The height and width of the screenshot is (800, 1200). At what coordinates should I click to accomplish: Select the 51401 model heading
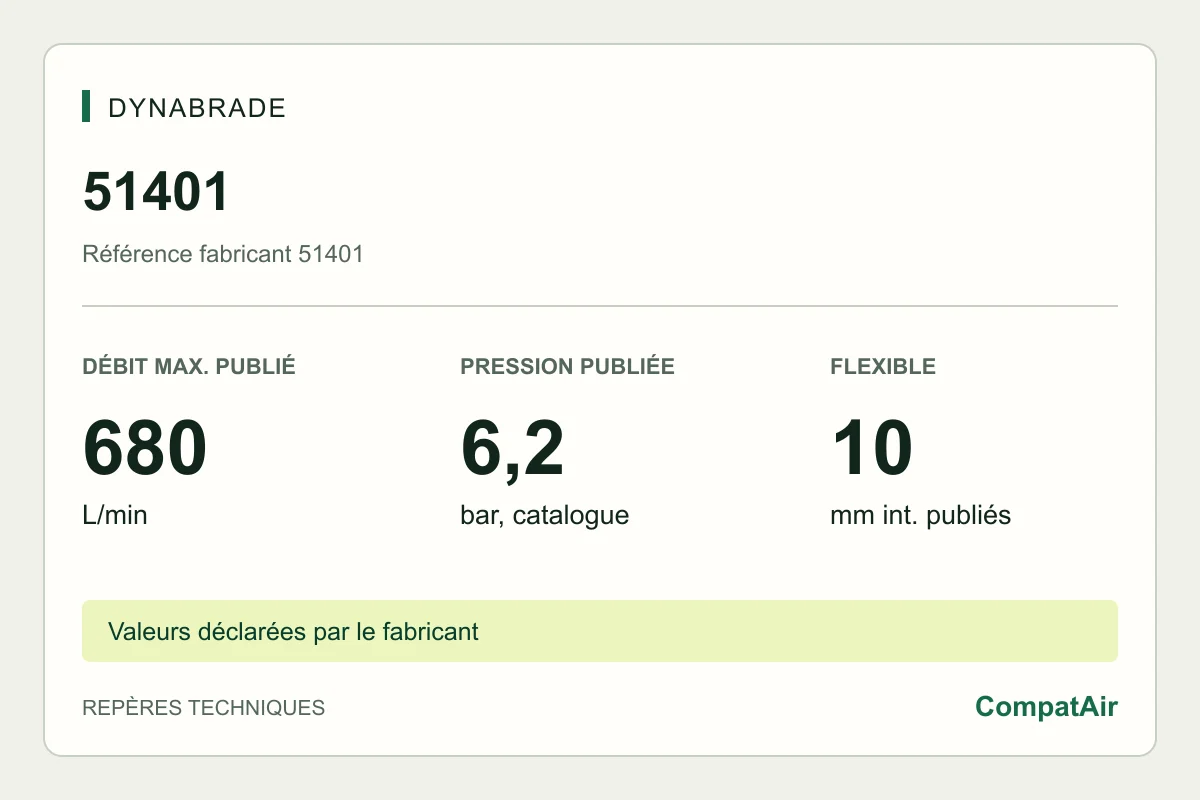156,192
